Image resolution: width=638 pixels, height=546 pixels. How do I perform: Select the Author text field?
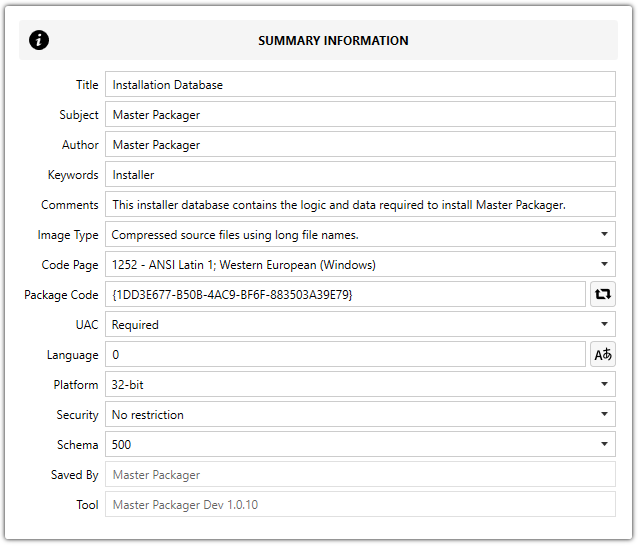[x=360, y=144]
